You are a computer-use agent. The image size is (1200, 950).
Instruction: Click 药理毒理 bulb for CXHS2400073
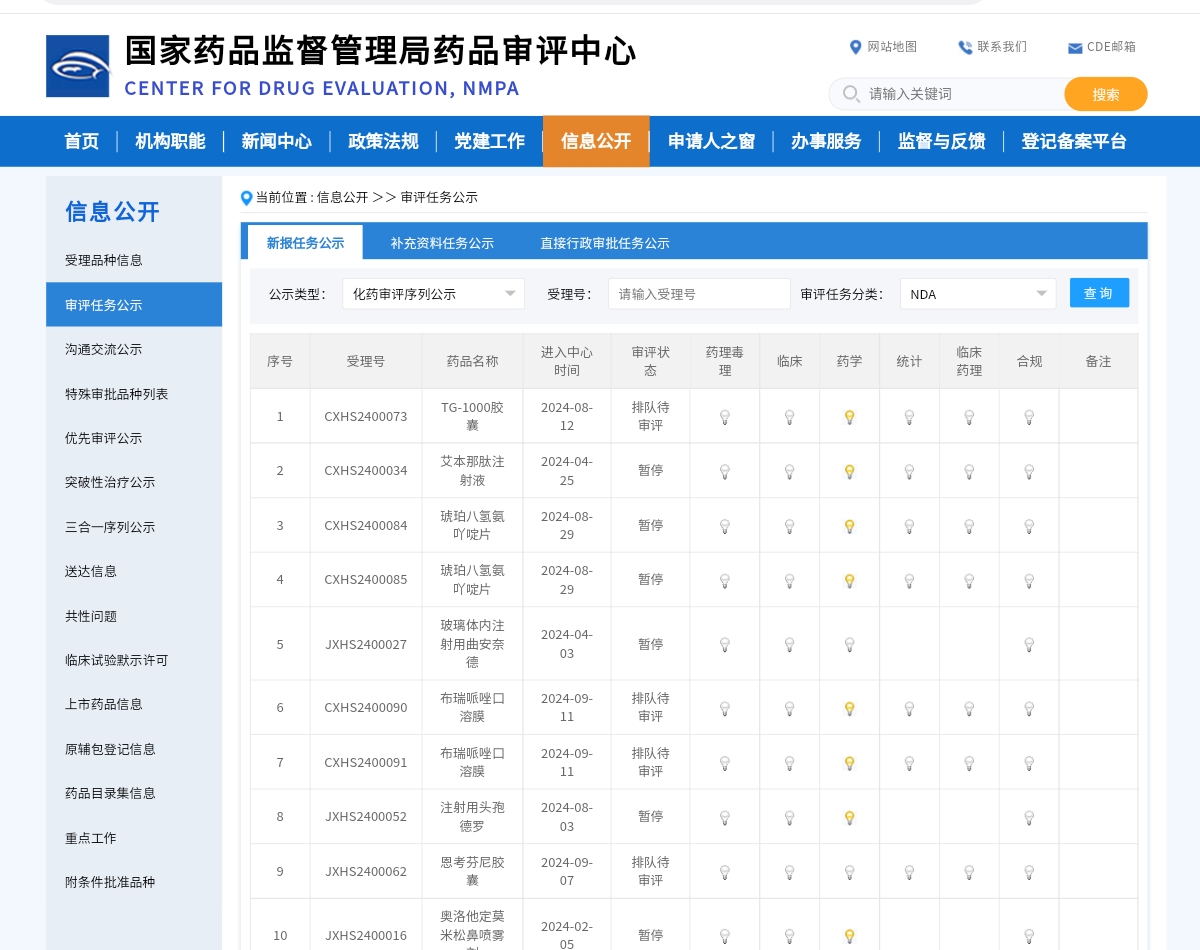[725, 417]
